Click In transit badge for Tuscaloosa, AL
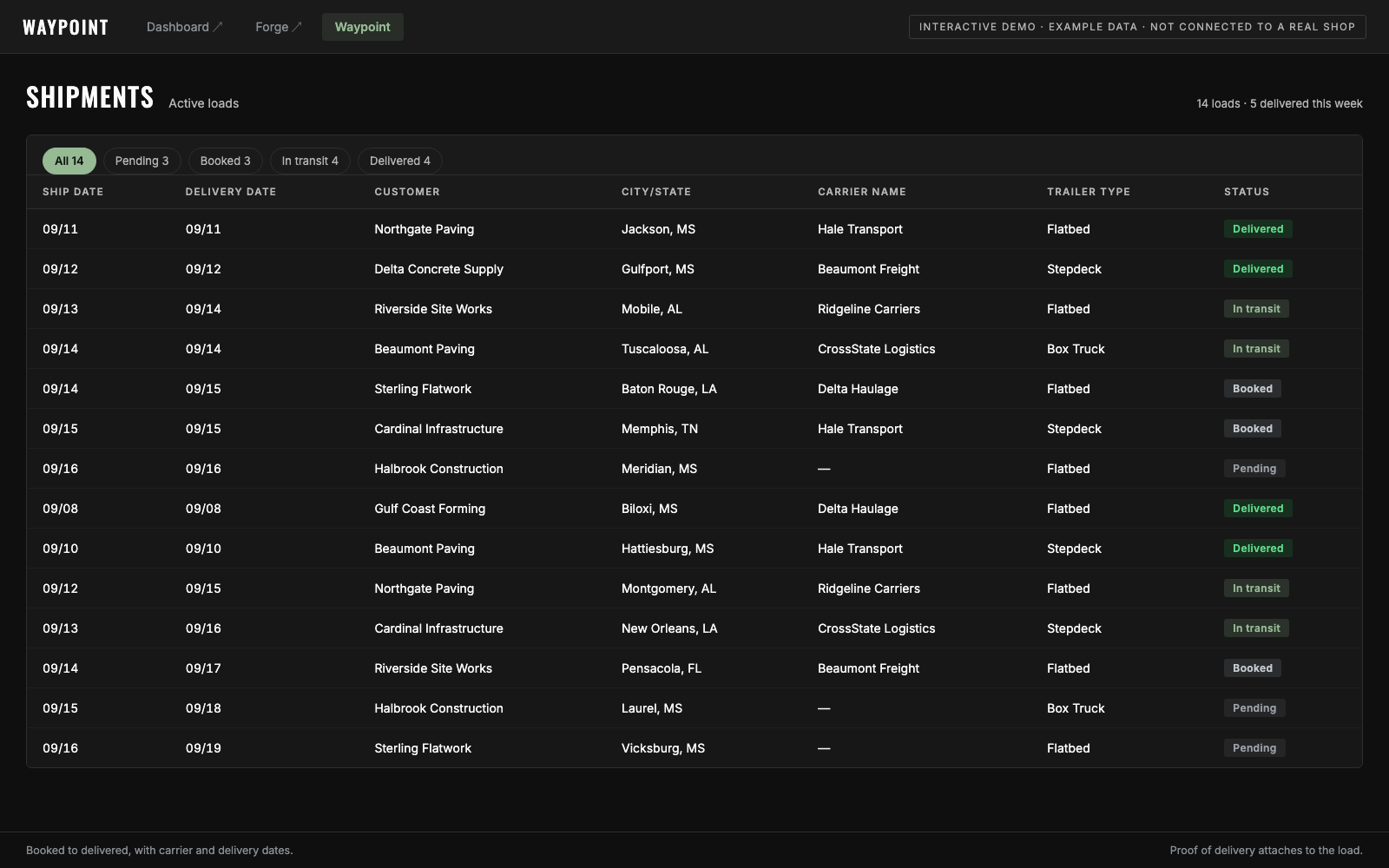The width and height of the screenshot is (1389, 868). coord(1256,349)
